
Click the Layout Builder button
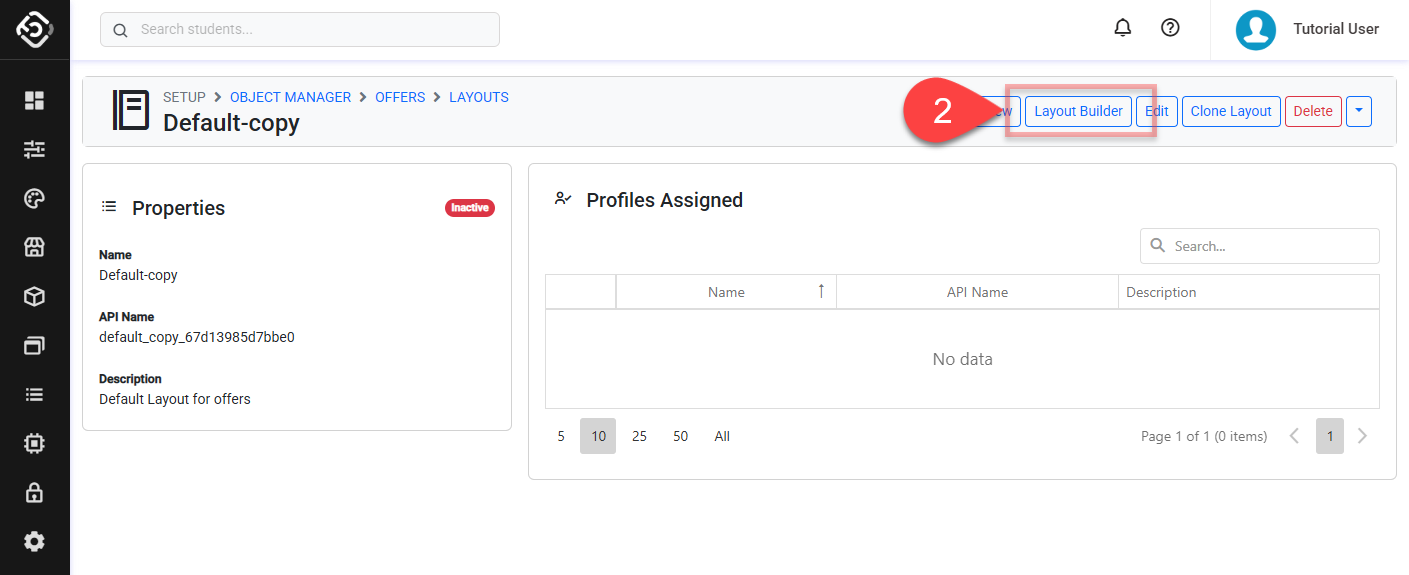coord(1078,111)
